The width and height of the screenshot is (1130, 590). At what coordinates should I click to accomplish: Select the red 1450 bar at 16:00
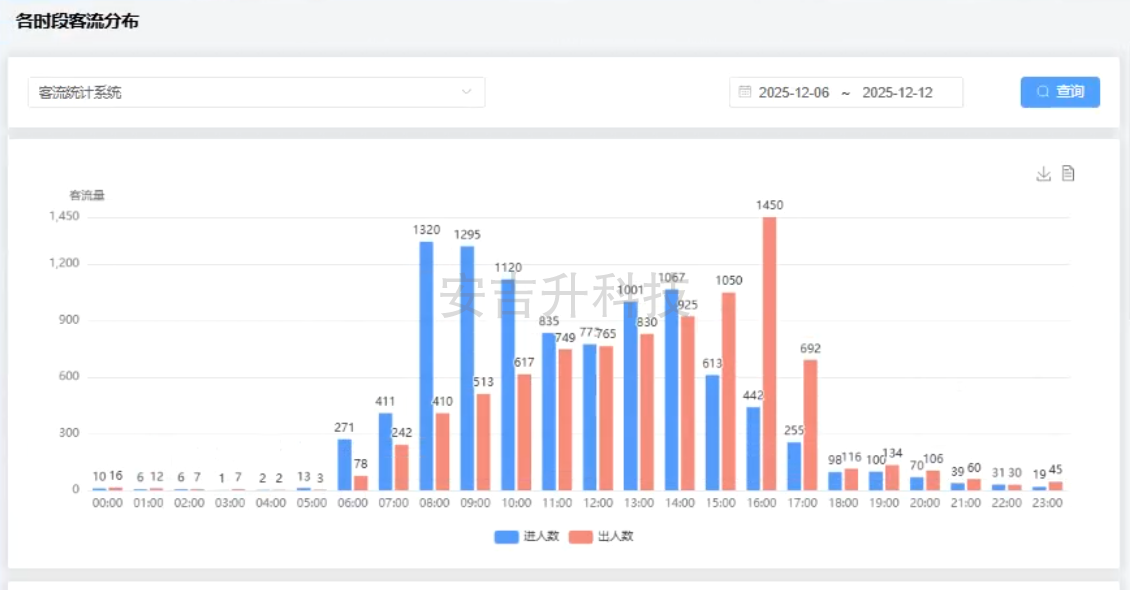(769, 353)
